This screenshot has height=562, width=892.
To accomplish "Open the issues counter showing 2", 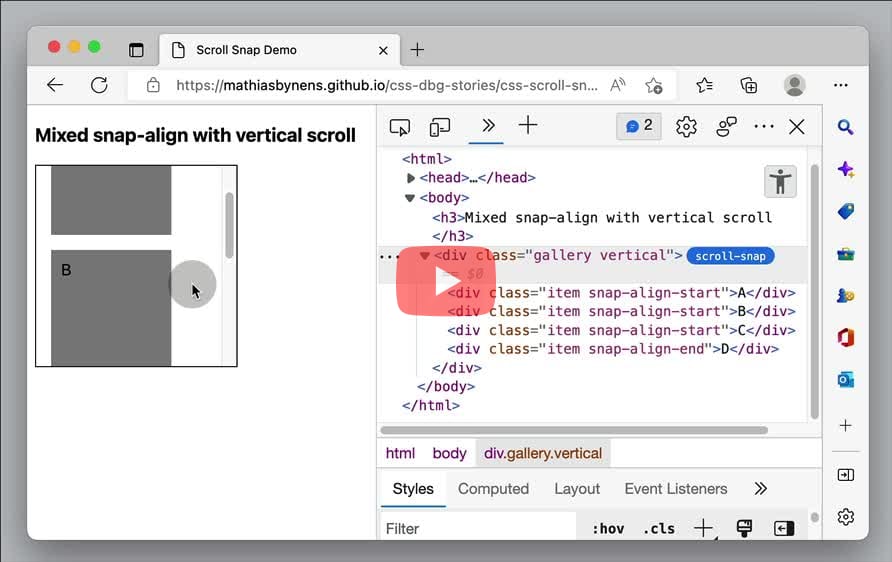I will [639, 126].
